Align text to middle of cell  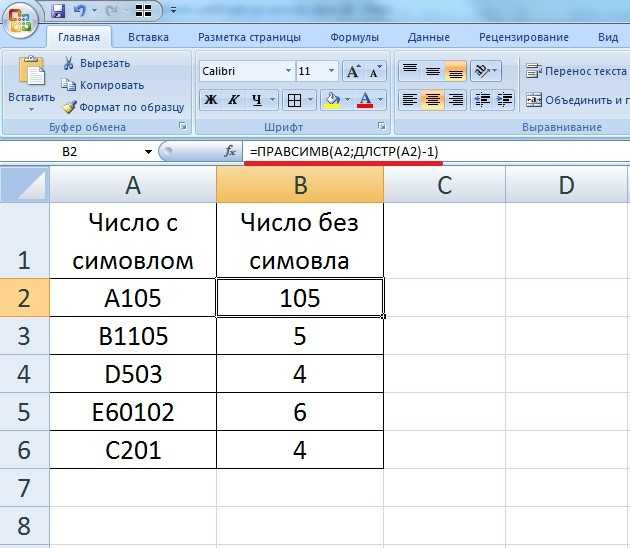click(x=433, y=71)
